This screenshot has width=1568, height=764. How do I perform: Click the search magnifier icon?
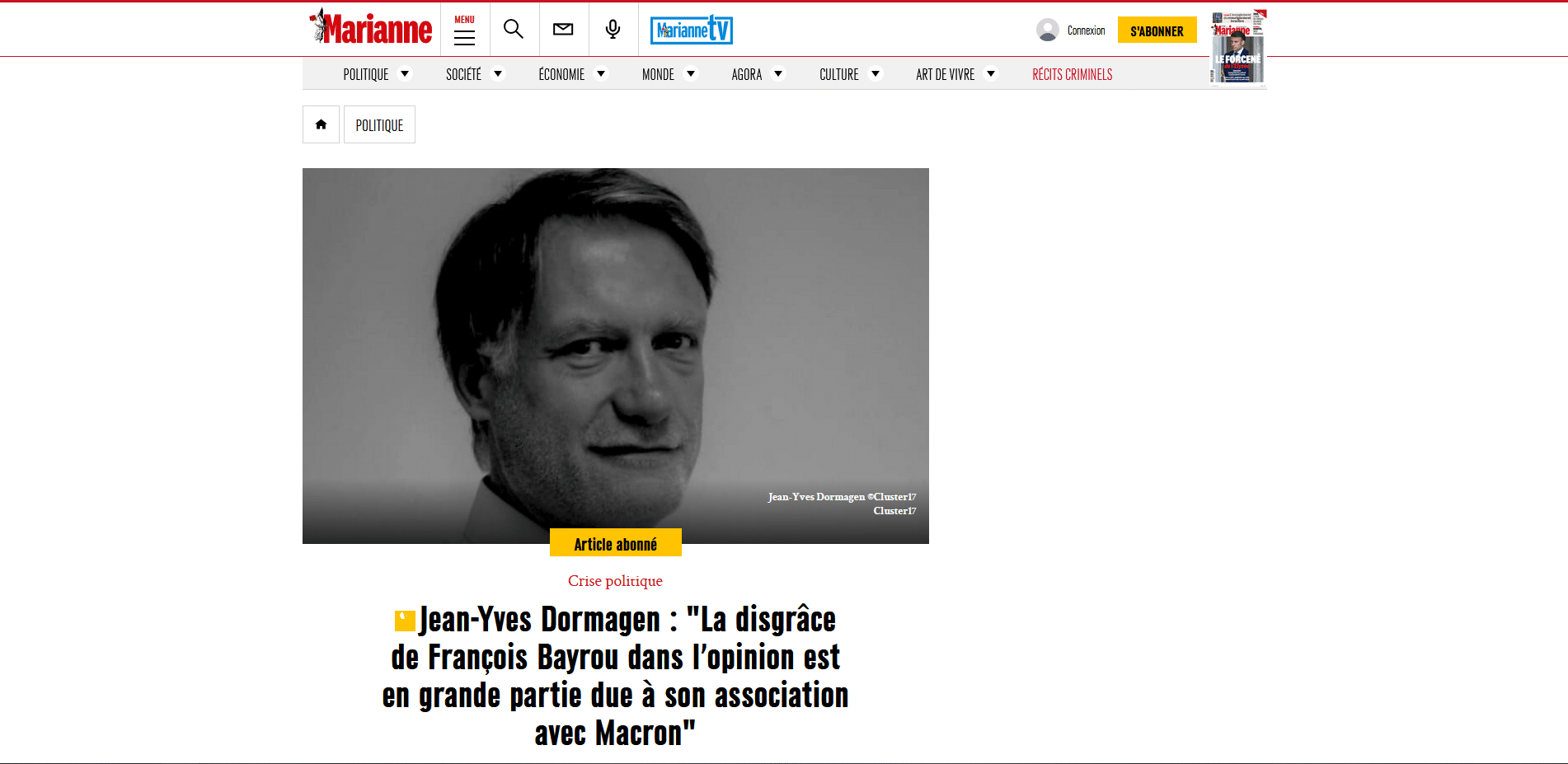click(514, 30)
